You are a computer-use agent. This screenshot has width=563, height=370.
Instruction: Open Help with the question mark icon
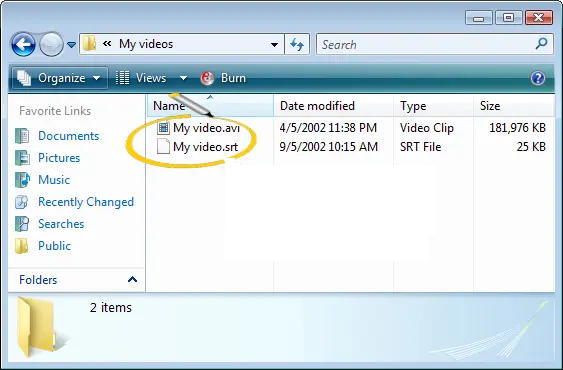(x=538, y=78)
